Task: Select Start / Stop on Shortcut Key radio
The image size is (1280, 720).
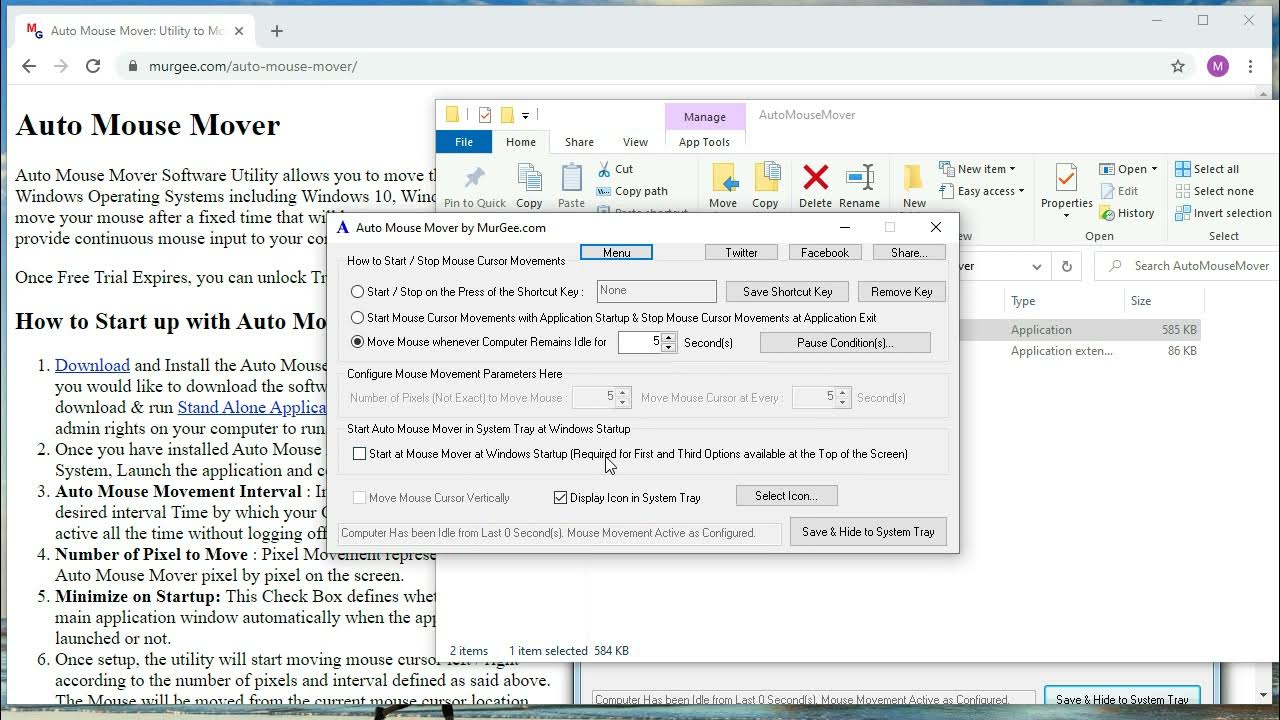Action: tap(358, 292)
